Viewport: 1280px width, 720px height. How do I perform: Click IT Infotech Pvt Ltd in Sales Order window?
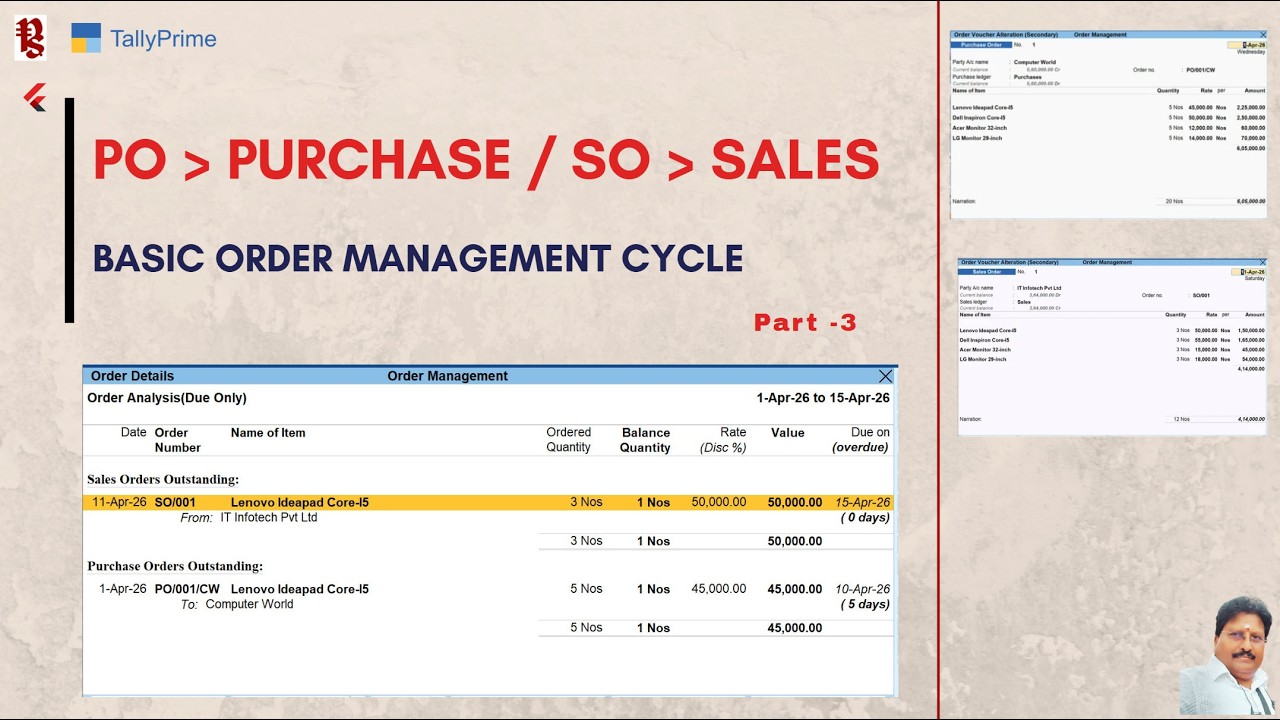click(x=1039, y=288)
